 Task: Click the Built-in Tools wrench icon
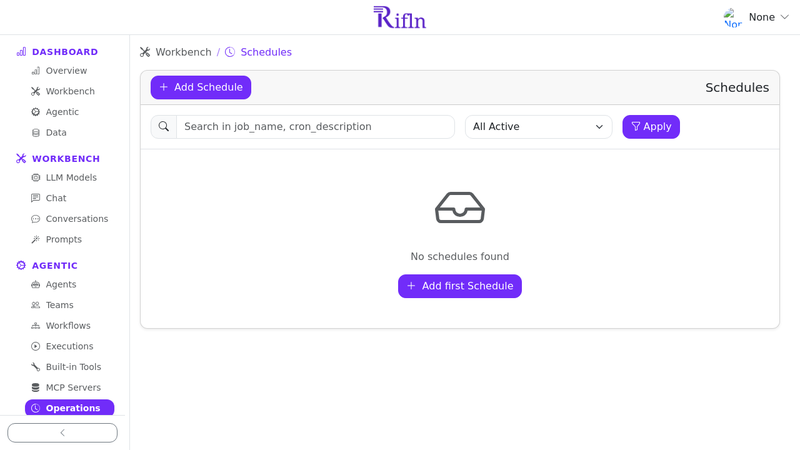point(36,367)
